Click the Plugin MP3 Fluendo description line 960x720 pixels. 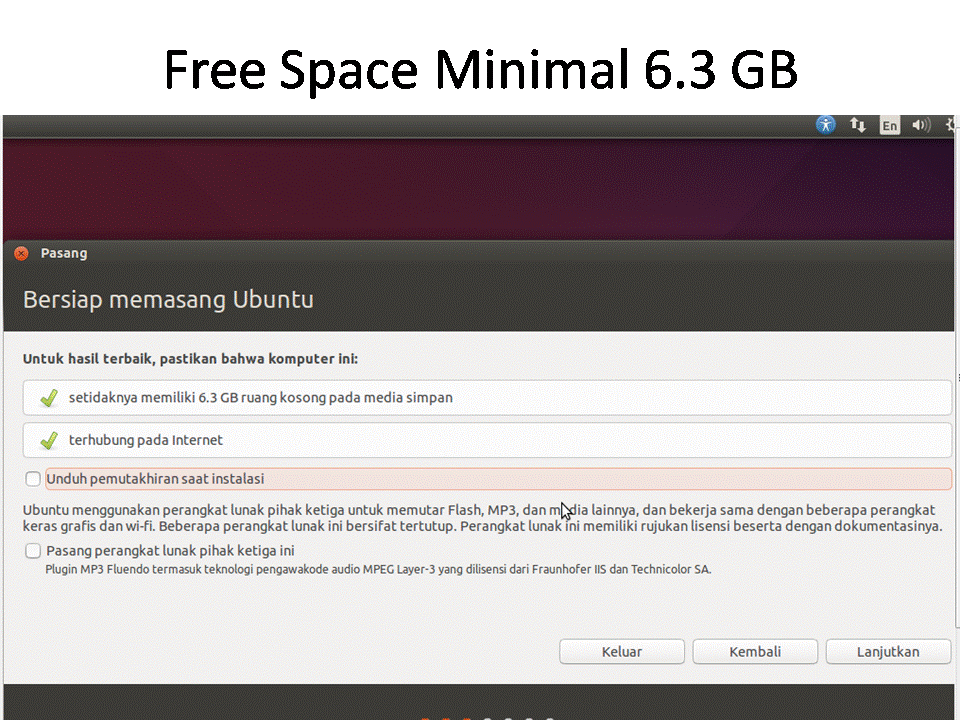378,569
